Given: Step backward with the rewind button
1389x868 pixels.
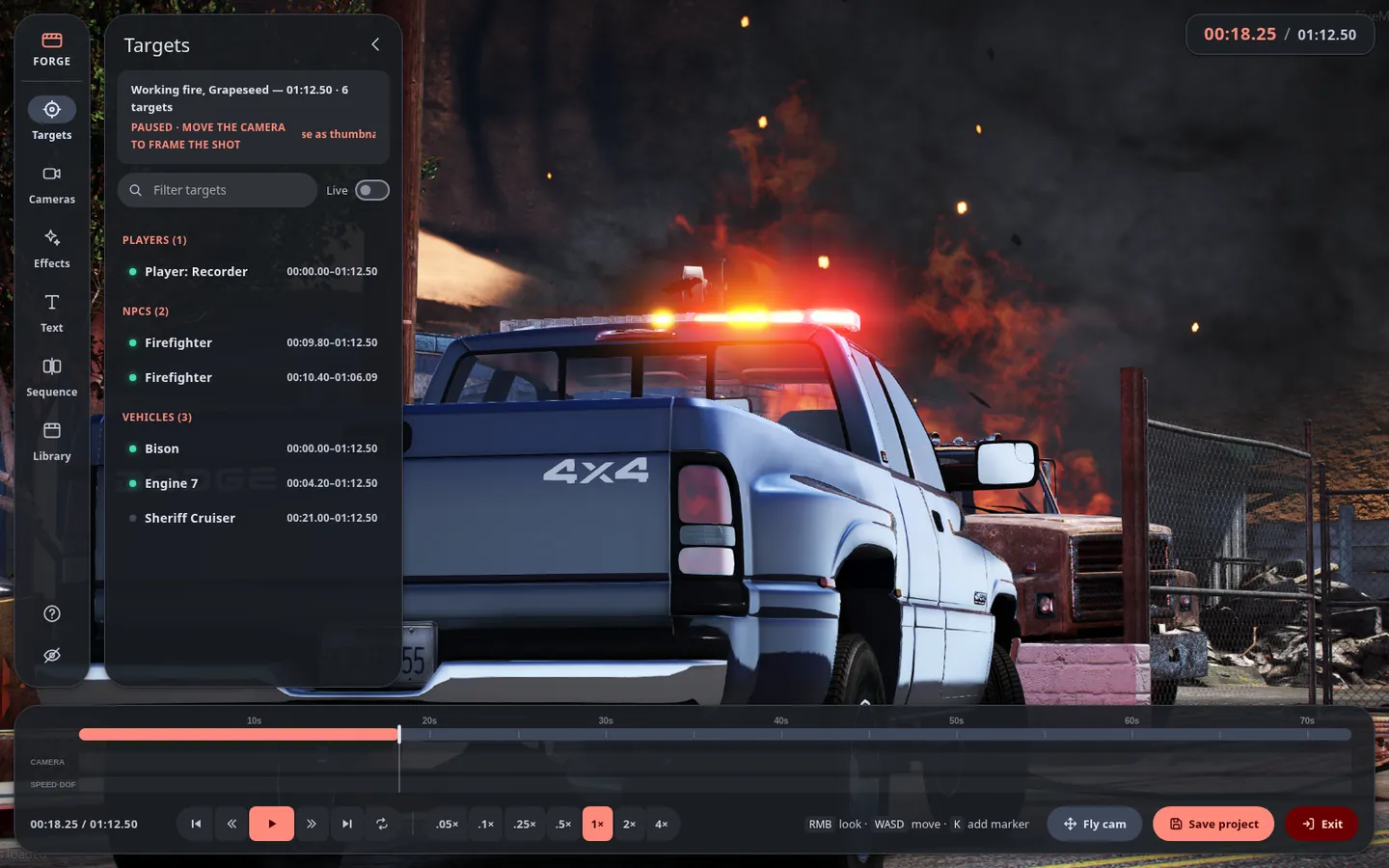Looking at the screenshot, I should point(231,824).
